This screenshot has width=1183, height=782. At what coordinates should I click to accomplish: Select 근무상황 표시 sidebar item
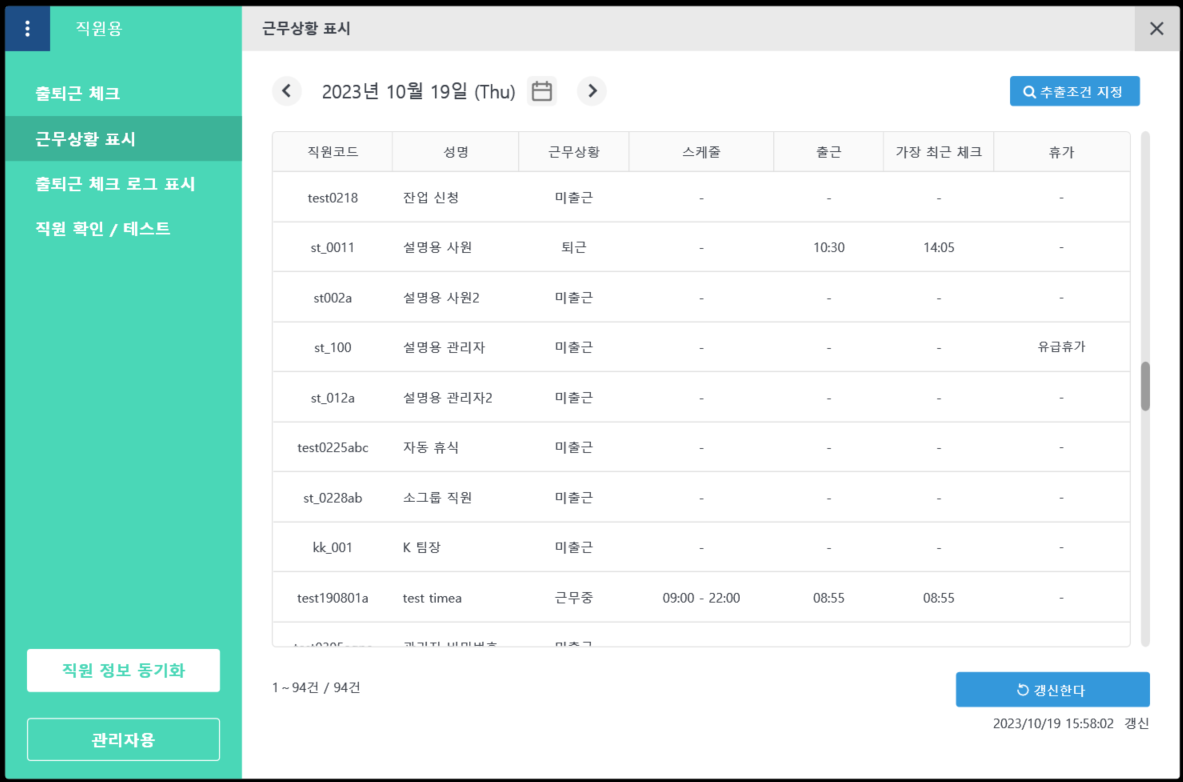pos(86,139)
